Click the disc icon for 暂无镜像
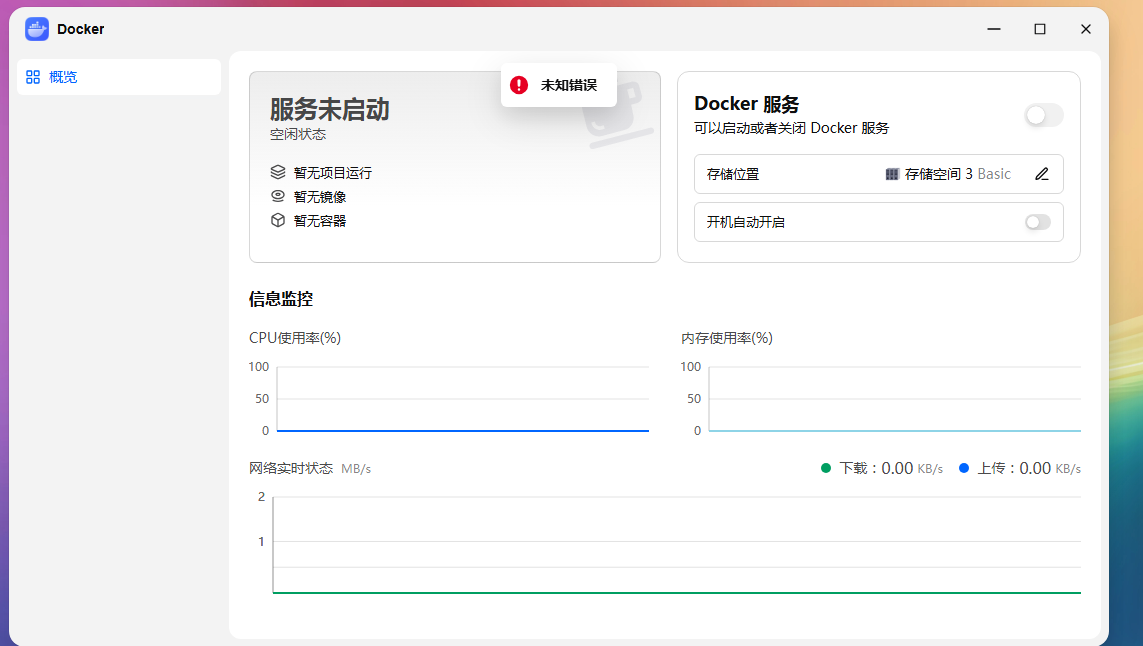This screenshot has width=1143, height=646. click(278, 196)
